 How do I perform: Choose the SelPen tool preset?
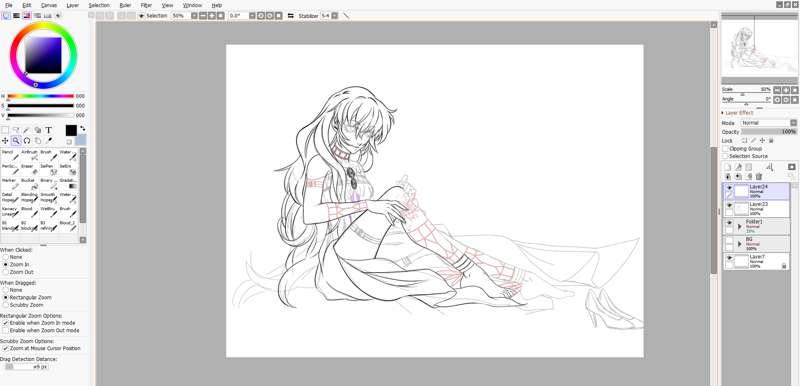[x=49, y=169]
